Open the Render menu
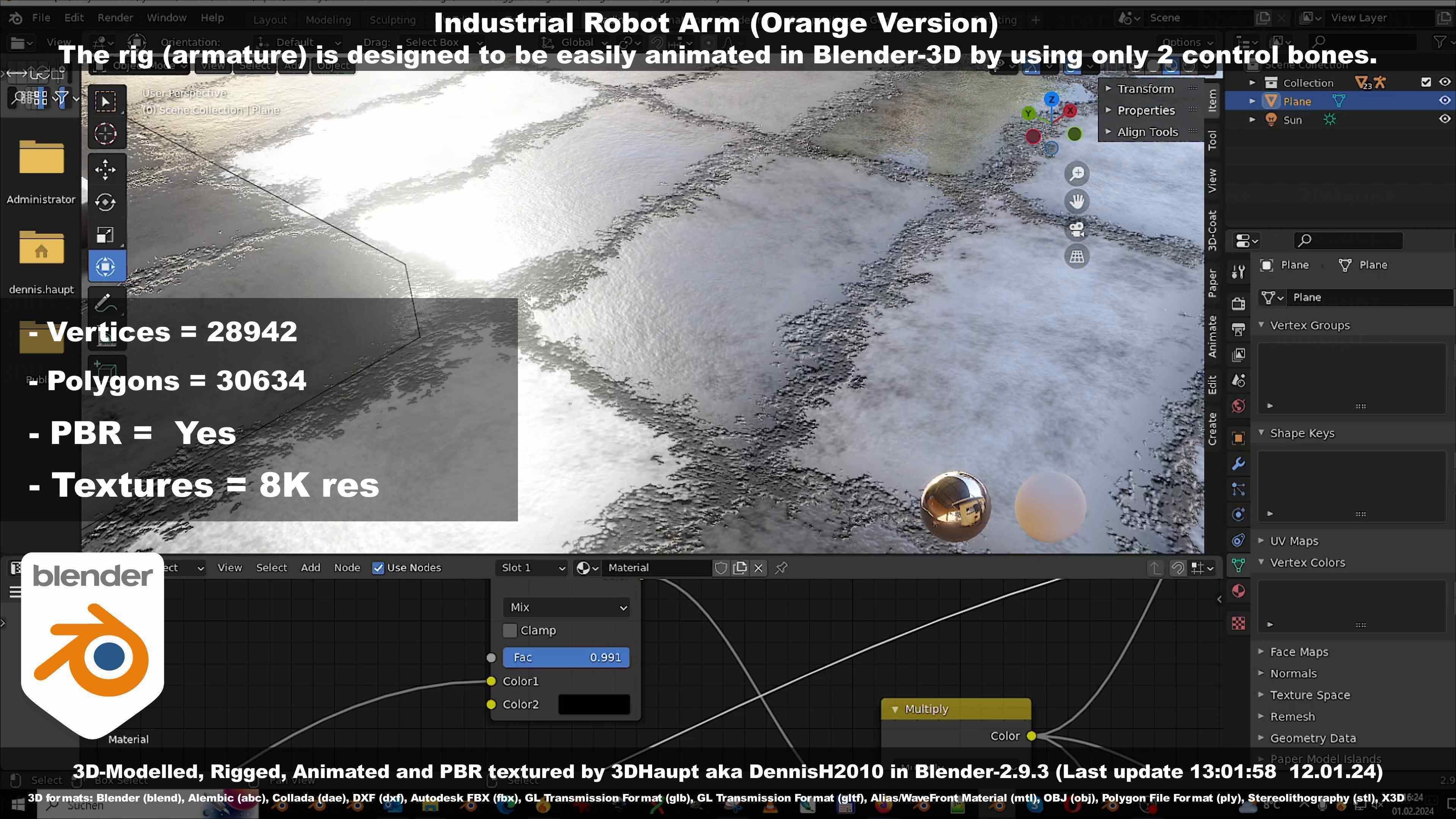This screenshot has height=819, width=1456. tap(115, 17)
